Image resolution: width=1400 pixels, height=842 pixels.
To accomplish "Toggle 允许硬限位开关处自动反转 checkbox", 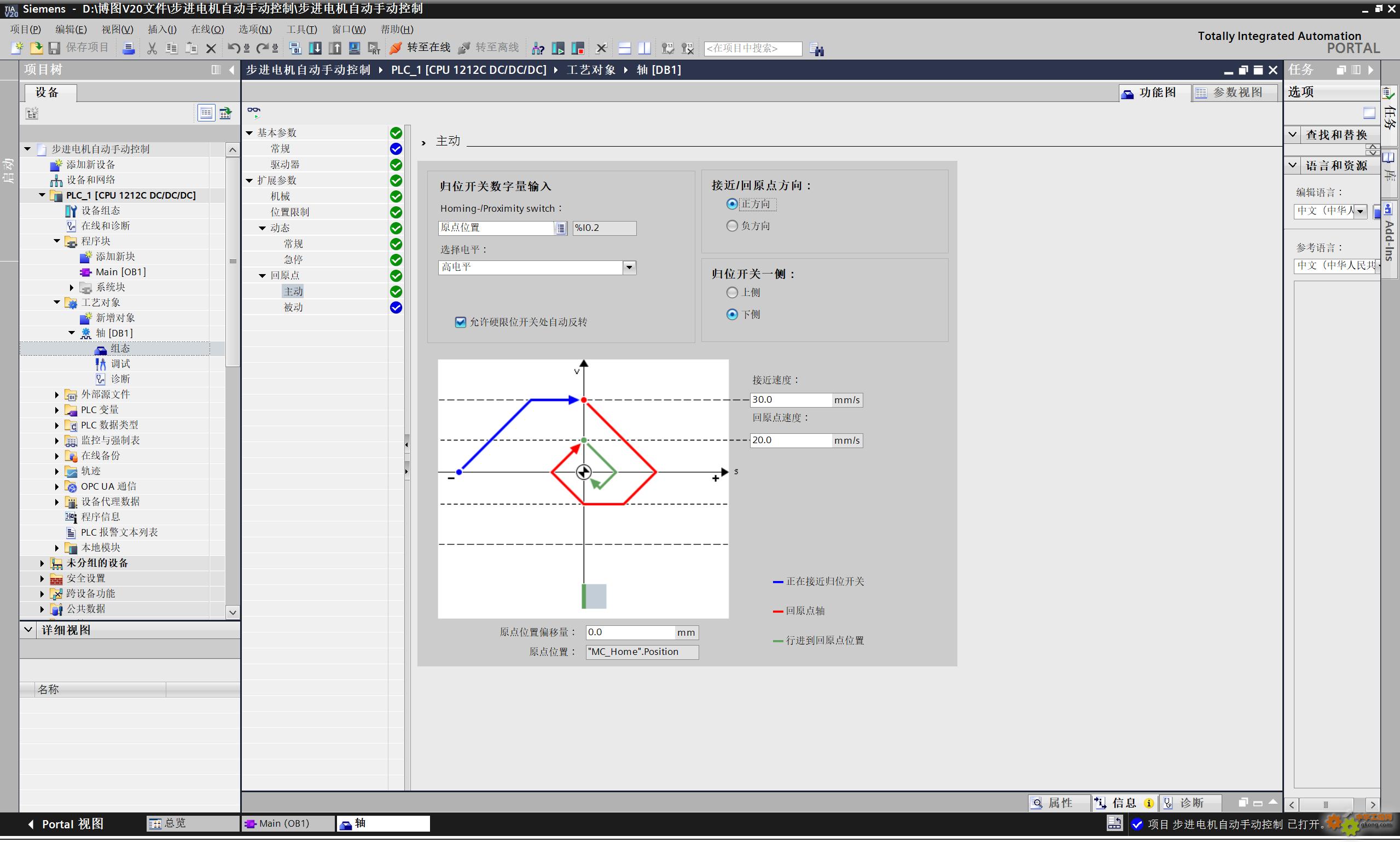I will [461, 322].
